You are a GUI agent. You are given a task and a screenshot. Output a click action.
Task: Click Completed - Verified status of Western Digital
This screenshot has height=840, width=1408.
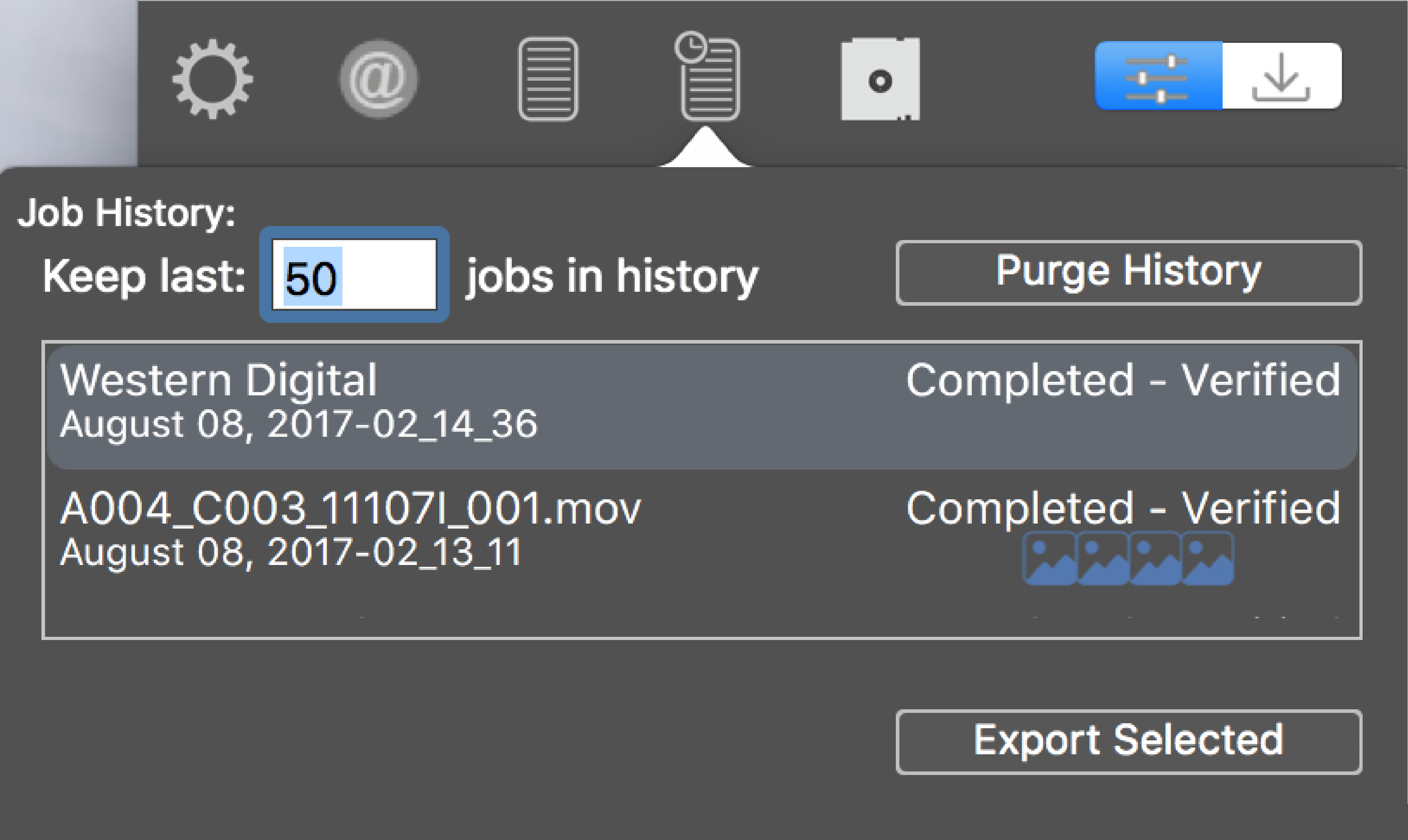[x=1123, y=380]
